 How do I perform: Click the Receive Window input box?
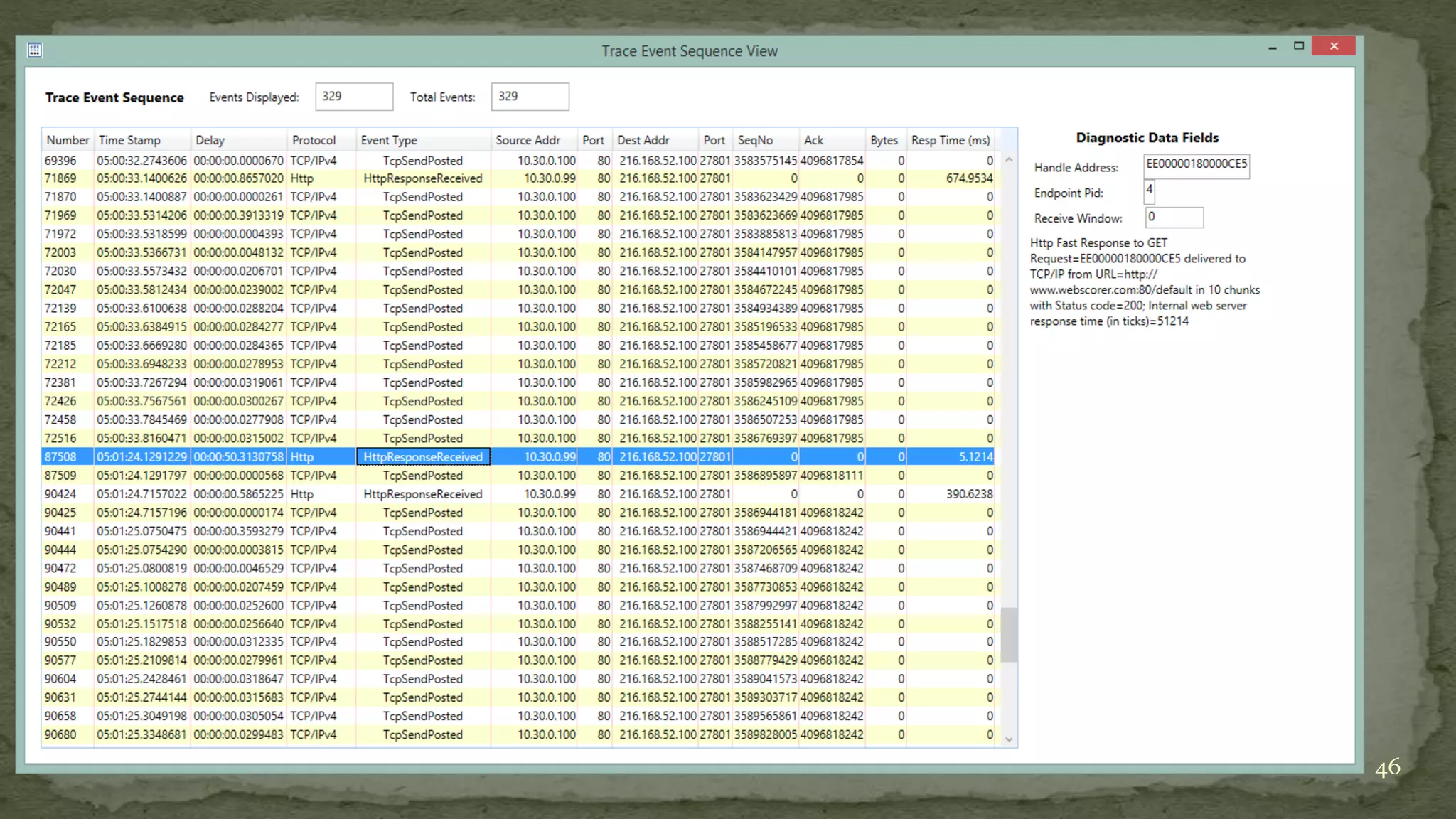point(1174,218)
